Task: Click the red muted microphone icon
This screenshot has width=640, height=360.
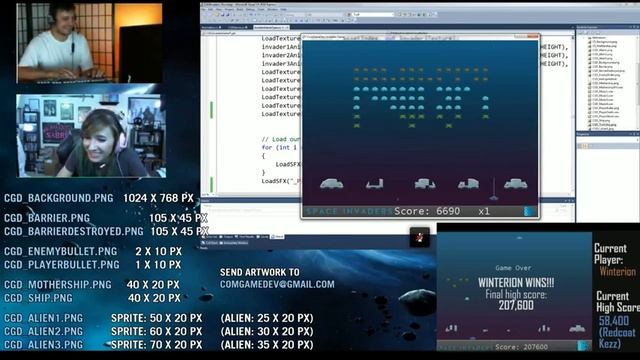Action: pos(420,237)
